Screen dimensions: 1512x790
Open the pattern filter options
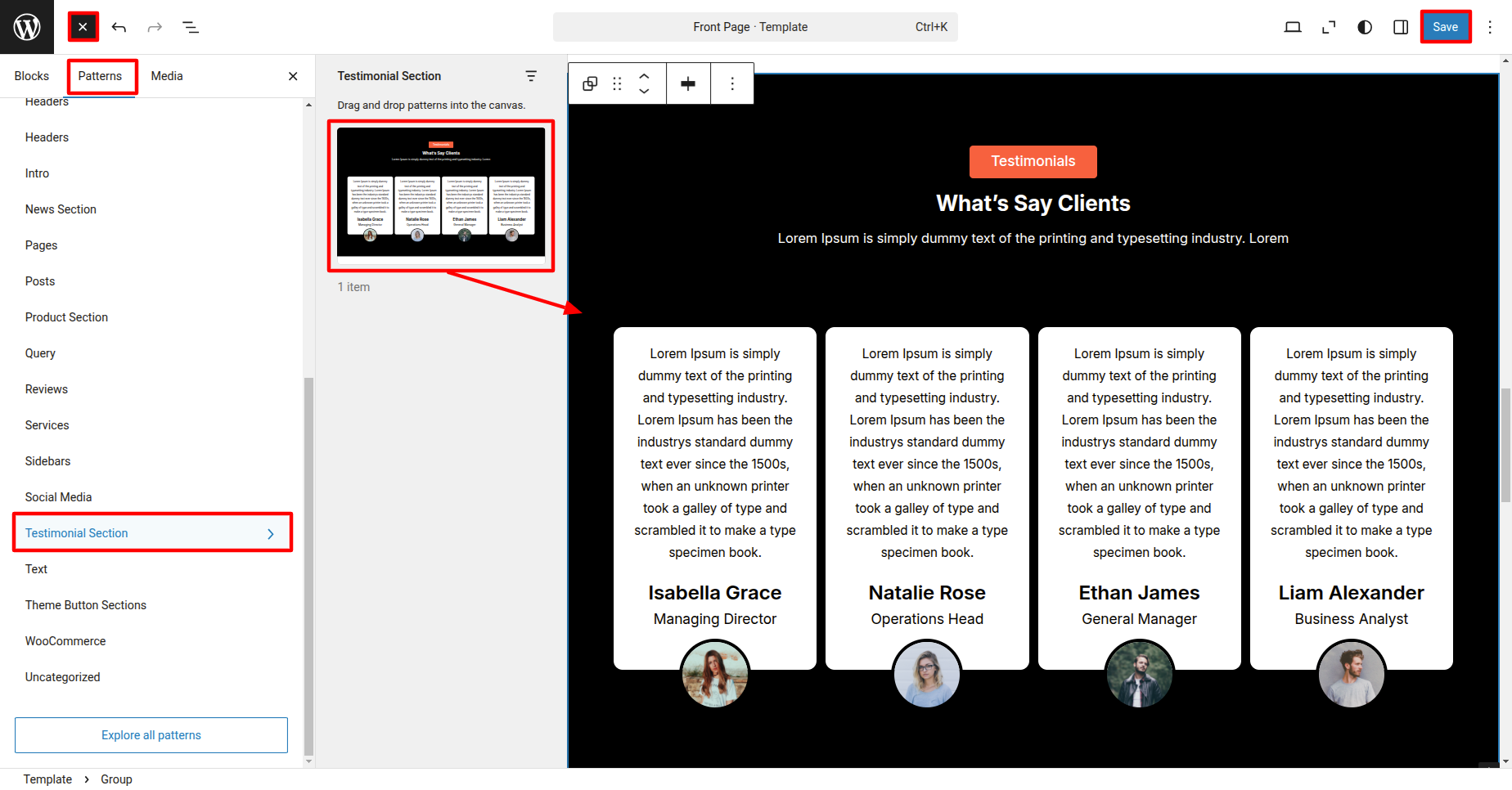[531, 76]
